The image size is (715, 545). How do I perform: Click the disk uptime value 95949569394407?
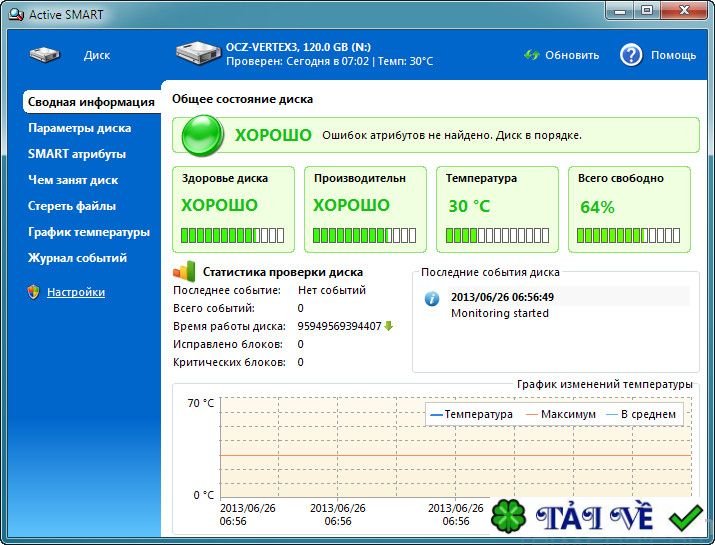[x=339, y=326]
